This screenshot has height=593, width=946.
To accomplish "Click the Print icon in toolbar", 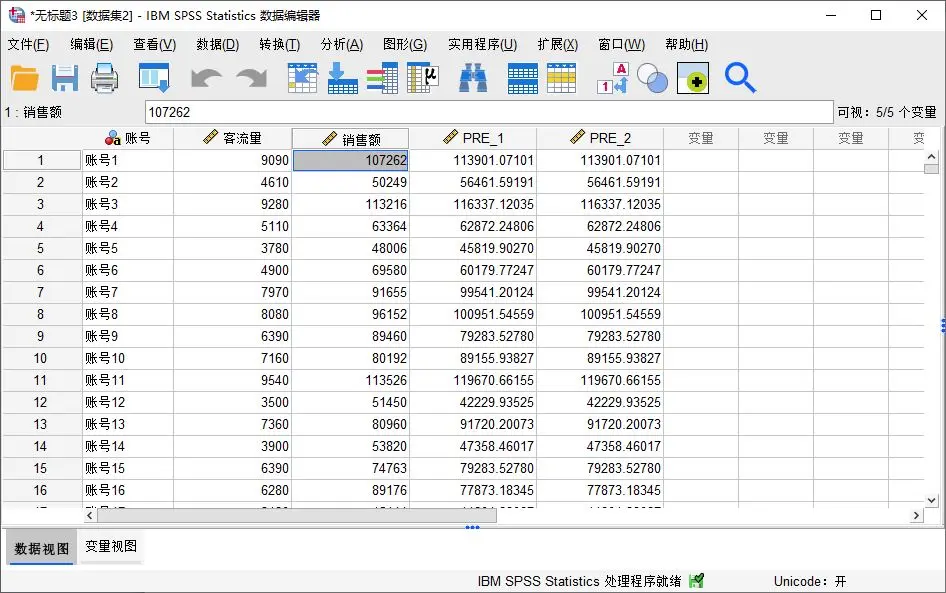I will [104, 78].
